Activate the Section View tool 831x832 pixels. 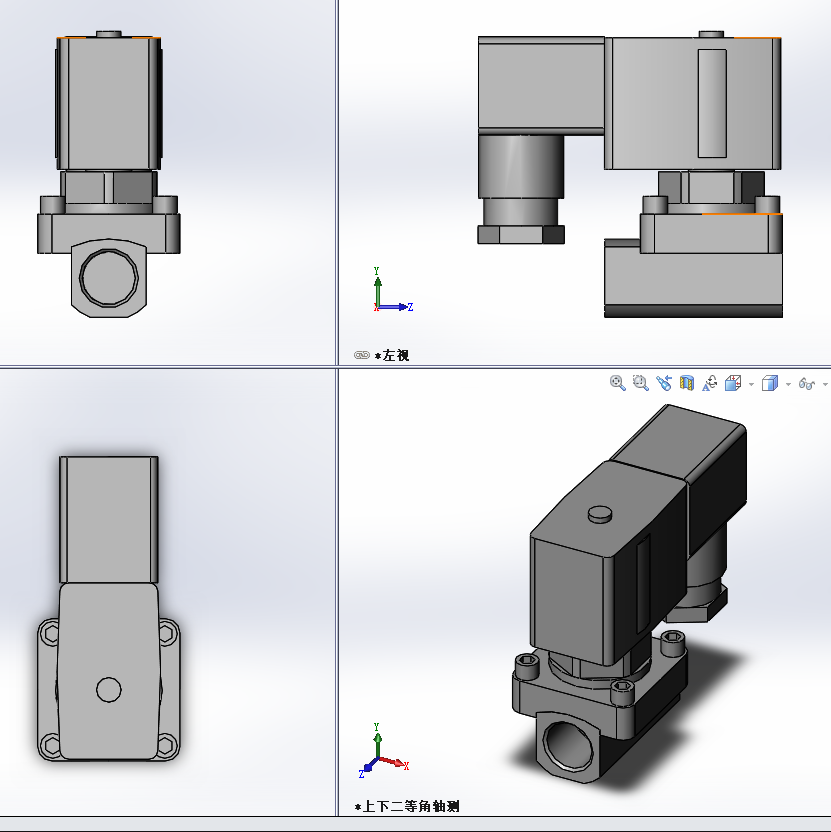click(x=687, y=383)
